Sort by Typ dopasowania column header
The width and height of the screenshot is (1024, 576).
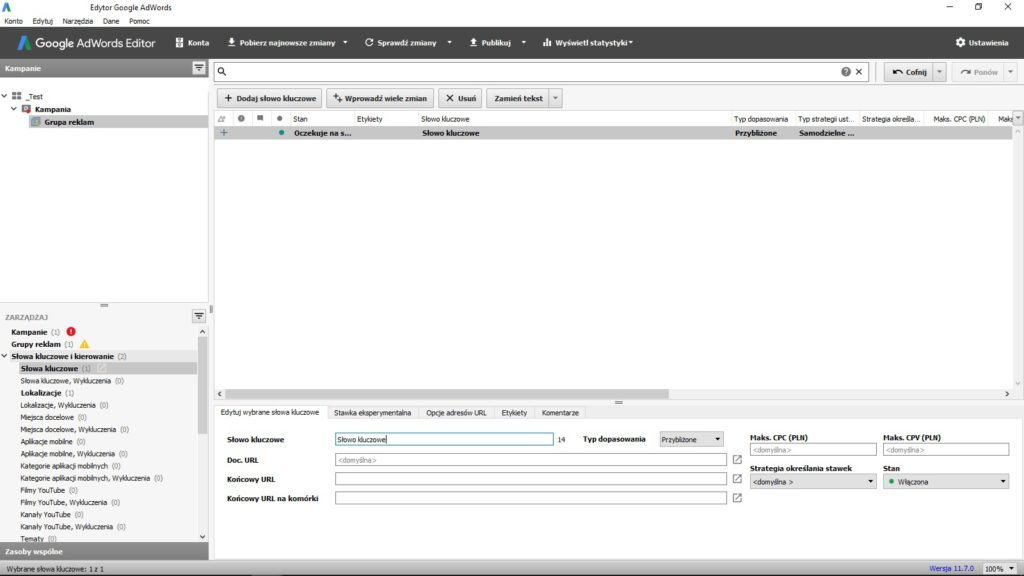click(x=761, y=119)
